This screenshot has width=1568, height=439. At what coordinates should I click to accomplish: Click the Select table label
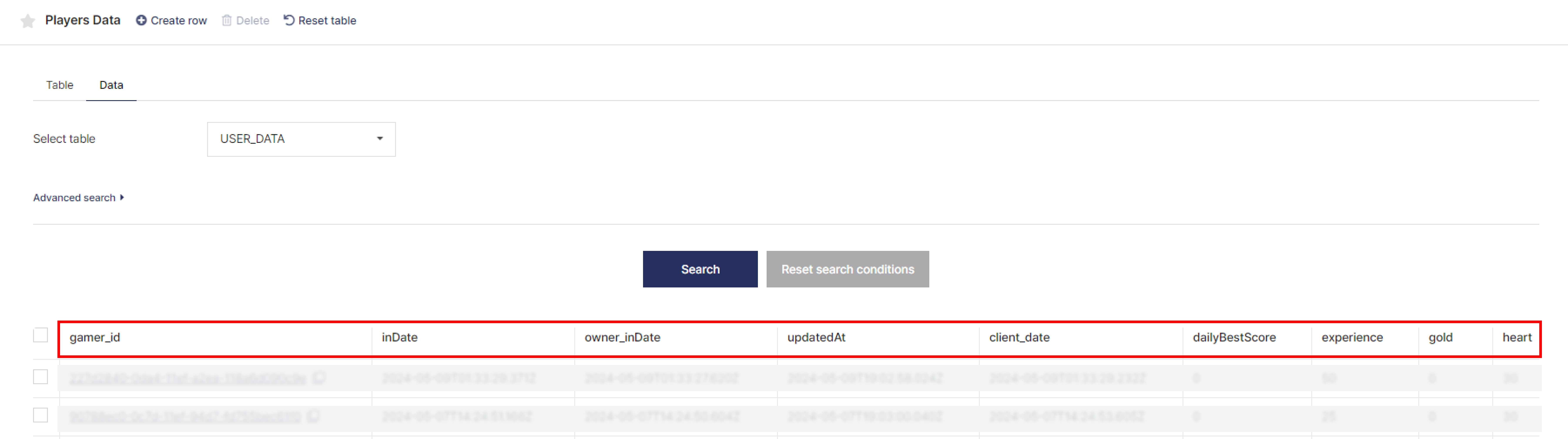click(64, 138)
